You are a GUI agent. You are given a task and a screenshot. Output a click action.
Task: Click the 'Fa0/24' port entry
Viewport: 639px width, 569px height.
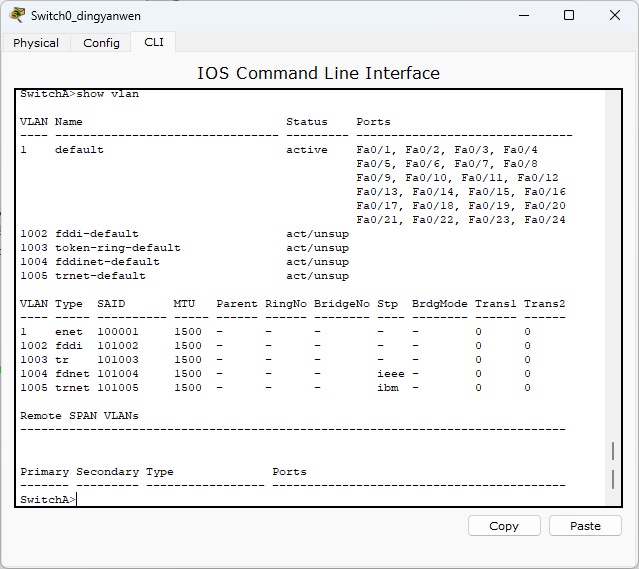[x=545, y=220]
